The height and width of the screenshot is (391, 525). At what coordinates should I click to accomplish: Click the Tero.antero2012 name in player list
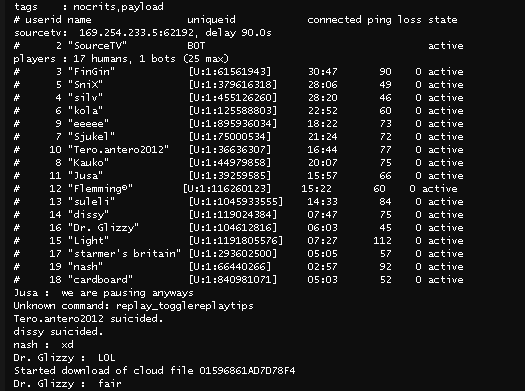coord(118,149)
